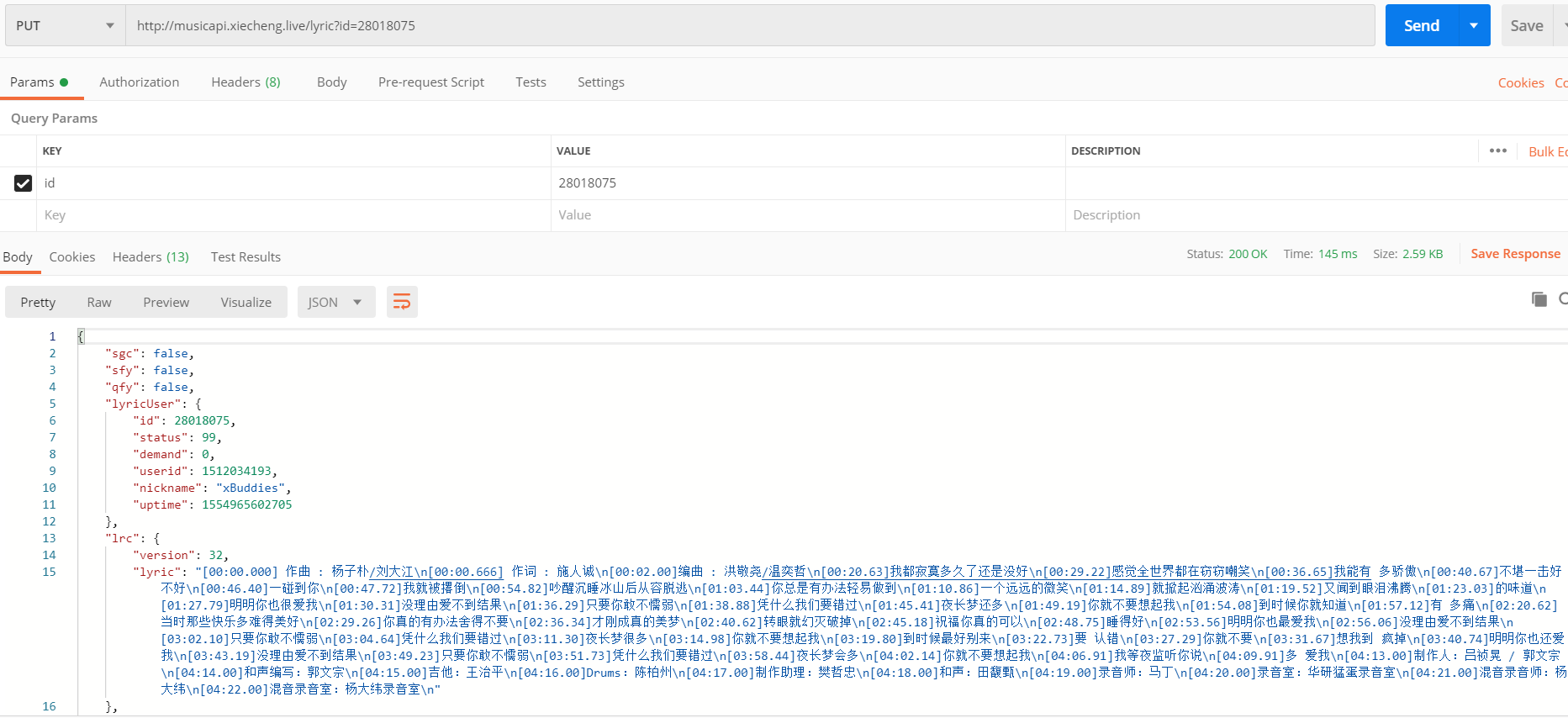Uncheck the id query parameter checkbox

(23, 183)
